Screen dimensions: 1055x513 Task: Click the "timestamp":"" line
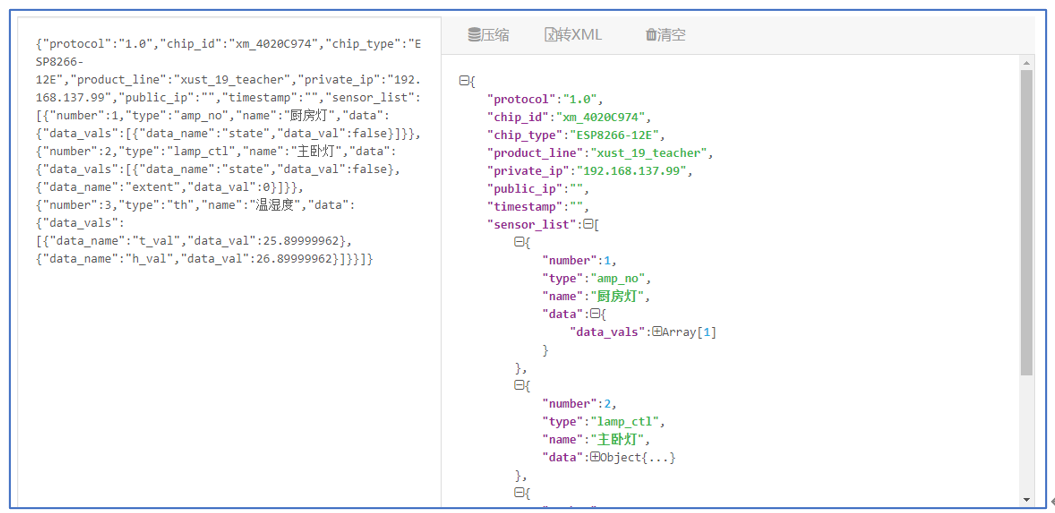(538, 207)
